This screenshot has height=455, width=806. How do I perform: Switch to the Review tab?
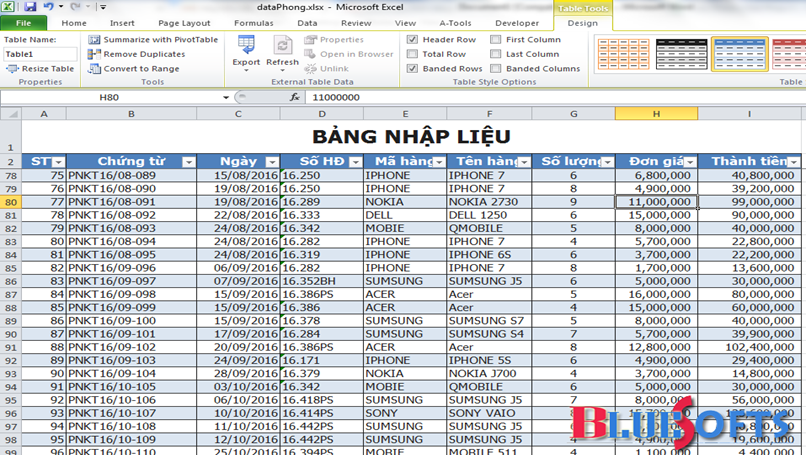pos(356,23)
